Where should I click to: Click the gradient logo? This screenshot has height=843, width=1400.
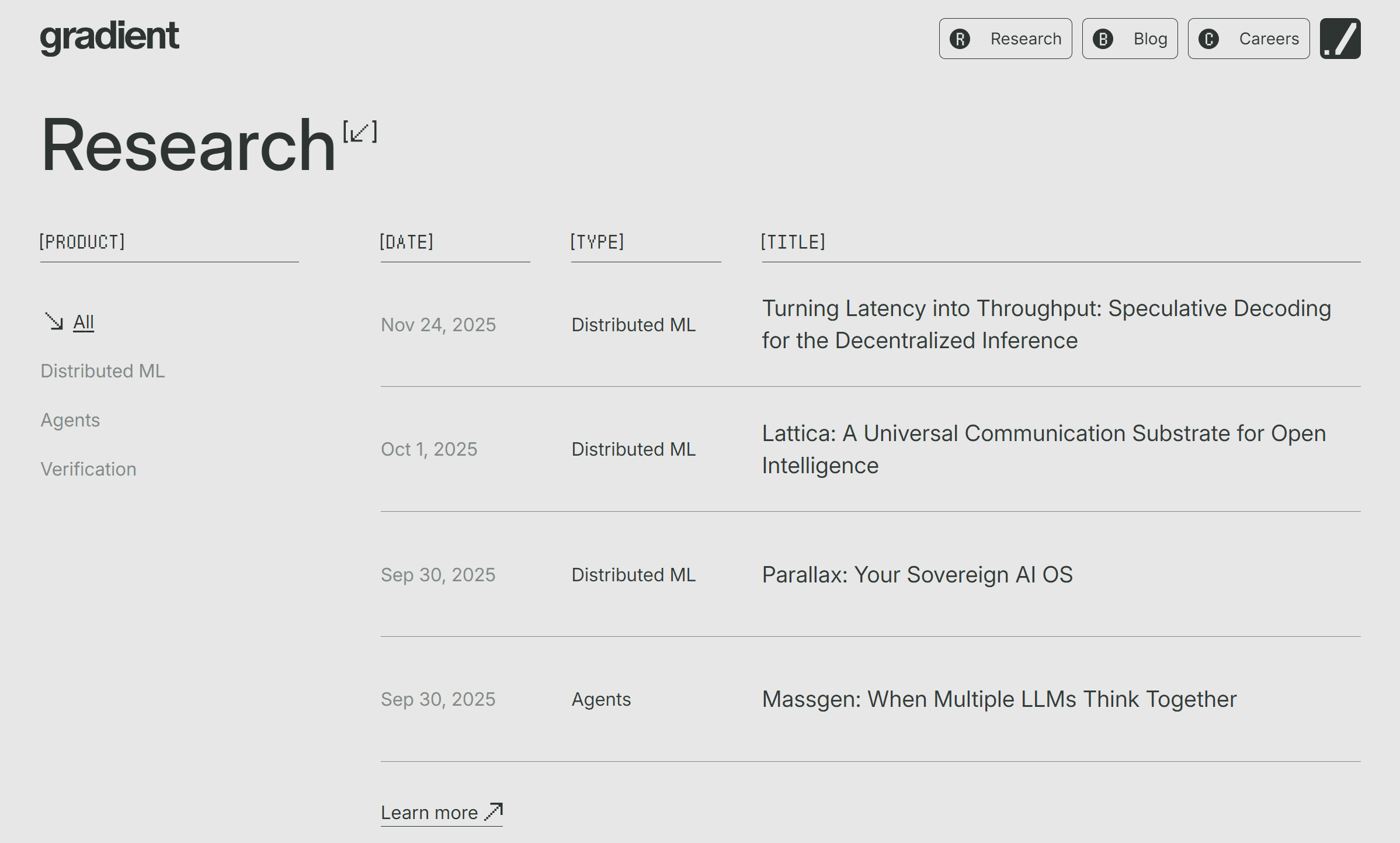pos(109,37)
